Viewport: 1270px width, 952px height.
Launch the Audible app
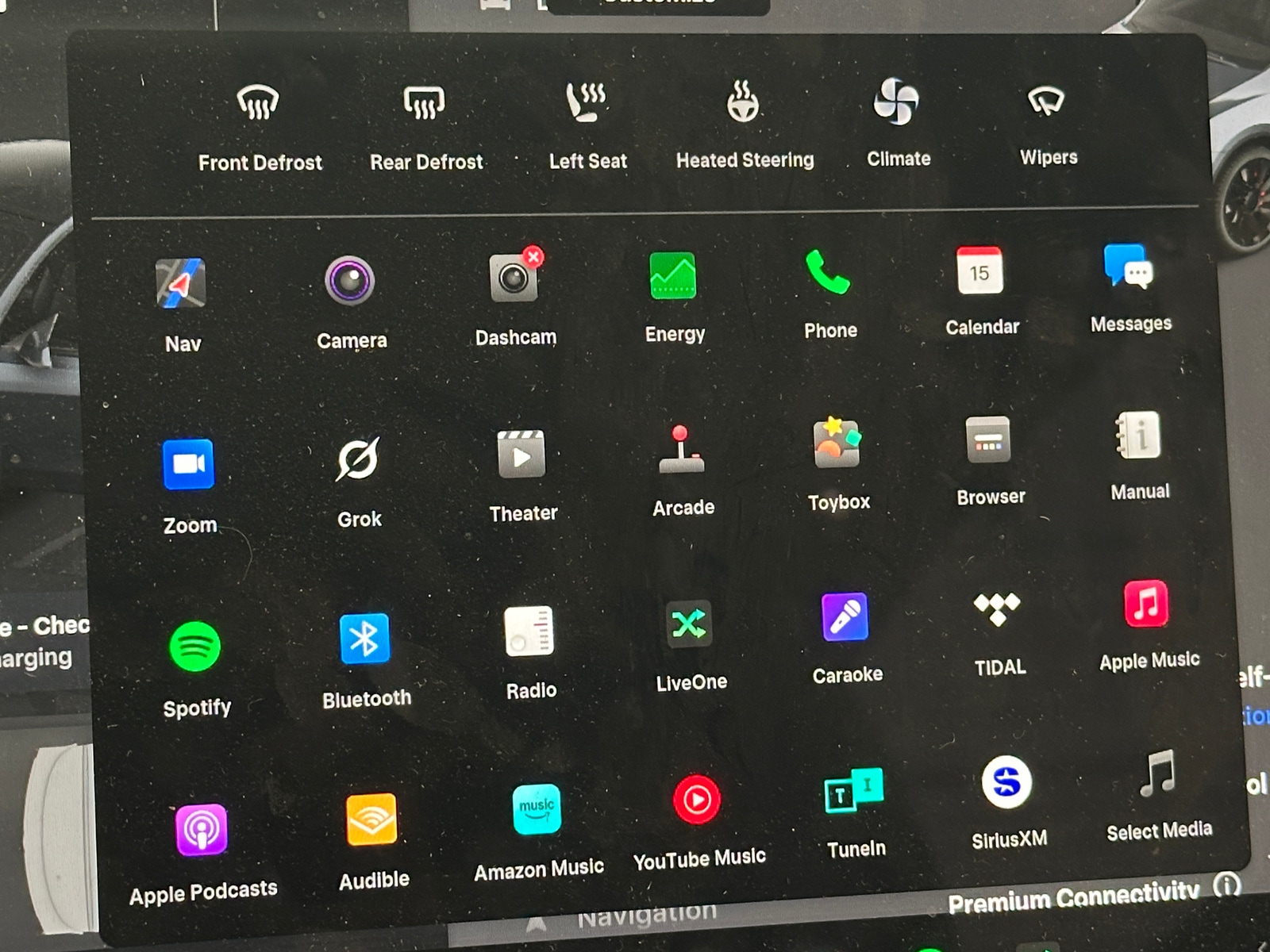tap(371, 820)
